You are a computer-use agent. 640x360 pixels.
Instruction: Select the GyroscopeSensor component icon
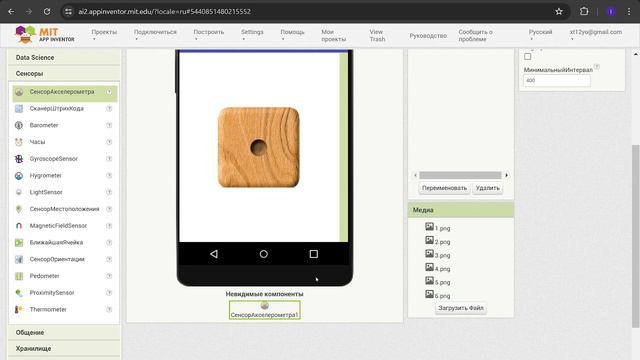pyautogui.click(x=19, y=159)
